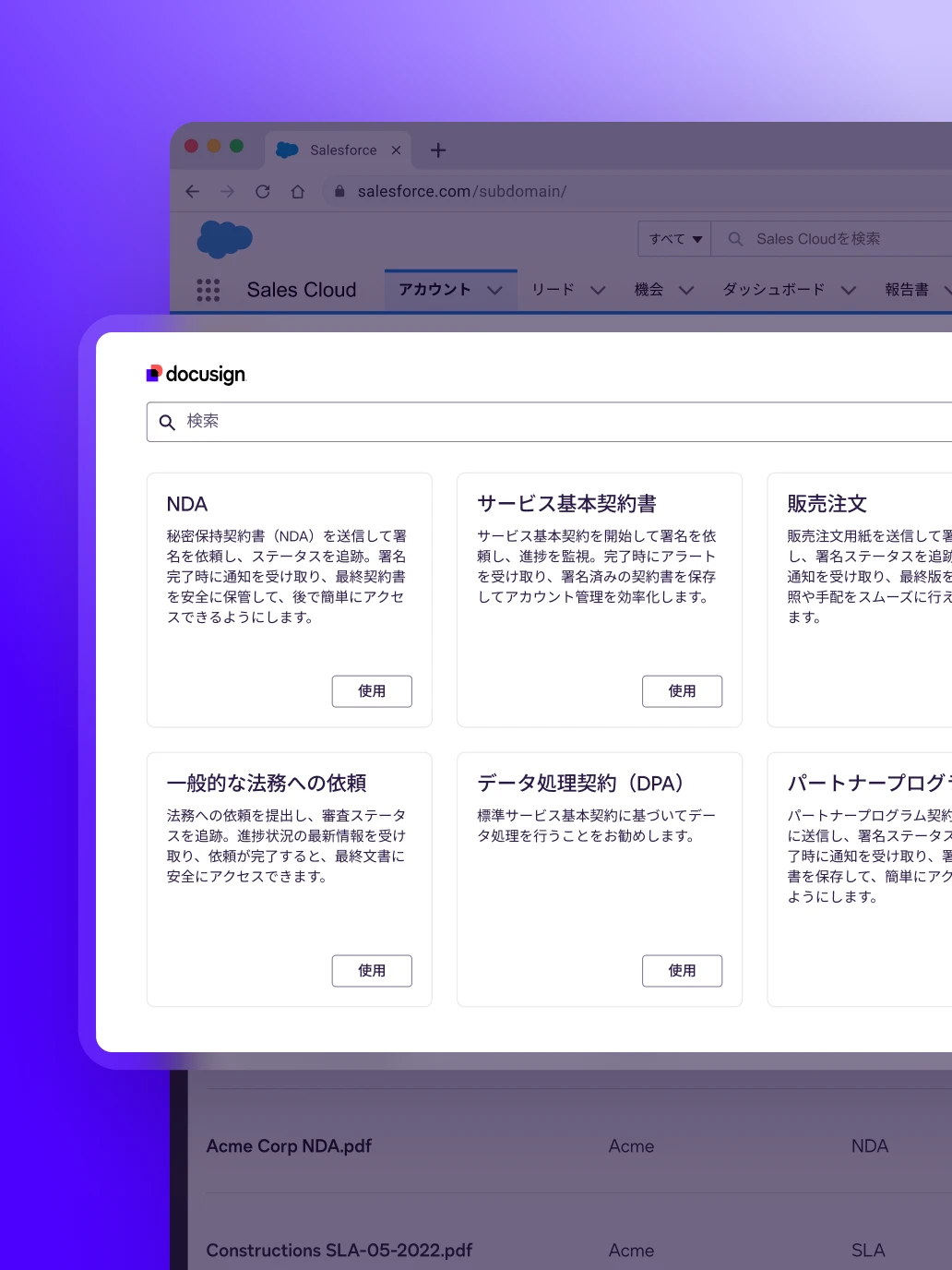Click the 販売注文 card title

coord(827,504)
